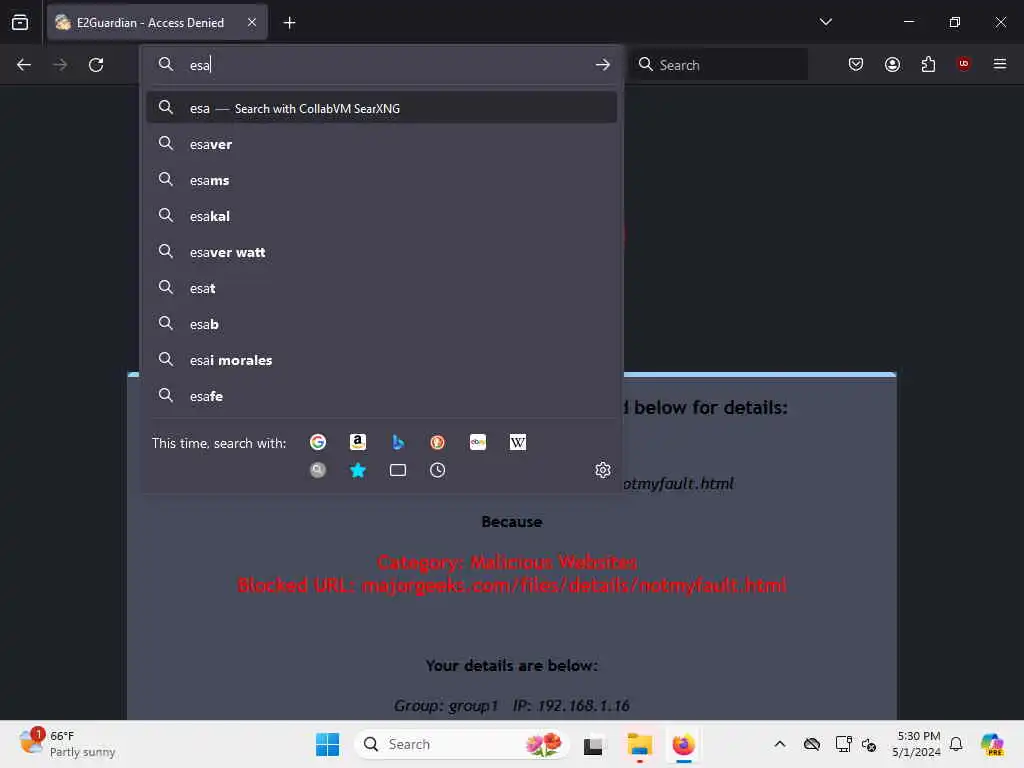Screen dimensions: 1024x768
Task: Open Task View on taskbar
Action: point(593,744)
